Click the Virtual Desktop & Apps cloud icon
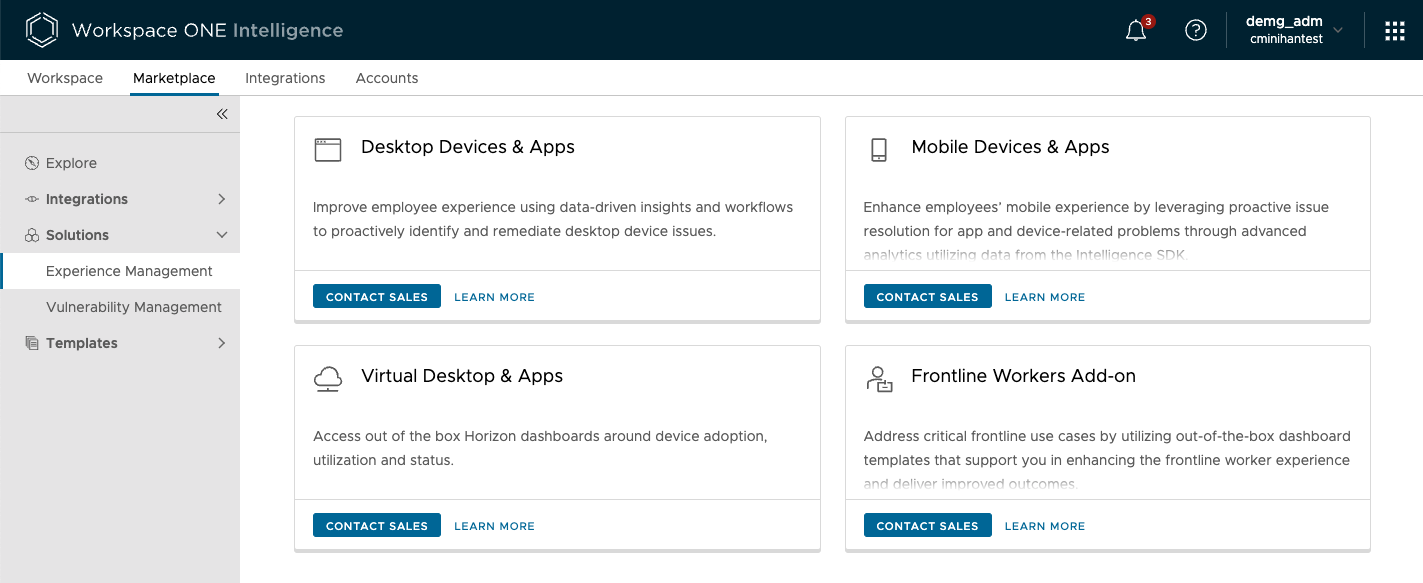This screenshot has width=1423, height=583. coord(328,379)
